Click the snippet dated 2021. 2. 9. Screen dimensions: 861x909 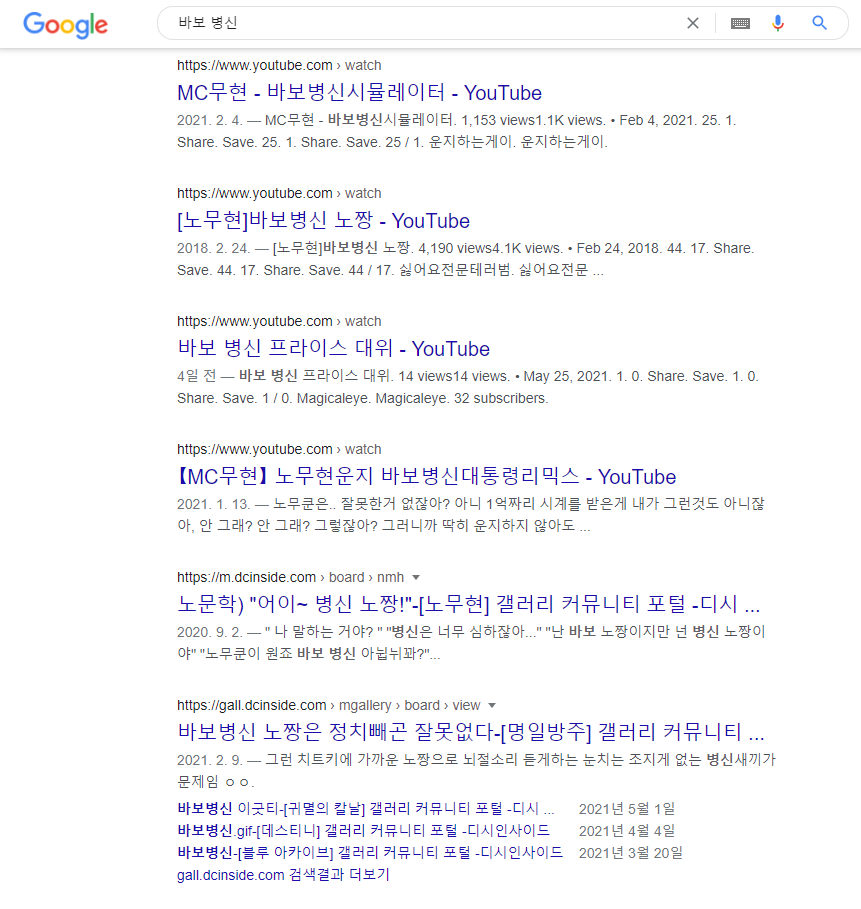point(477,770)
